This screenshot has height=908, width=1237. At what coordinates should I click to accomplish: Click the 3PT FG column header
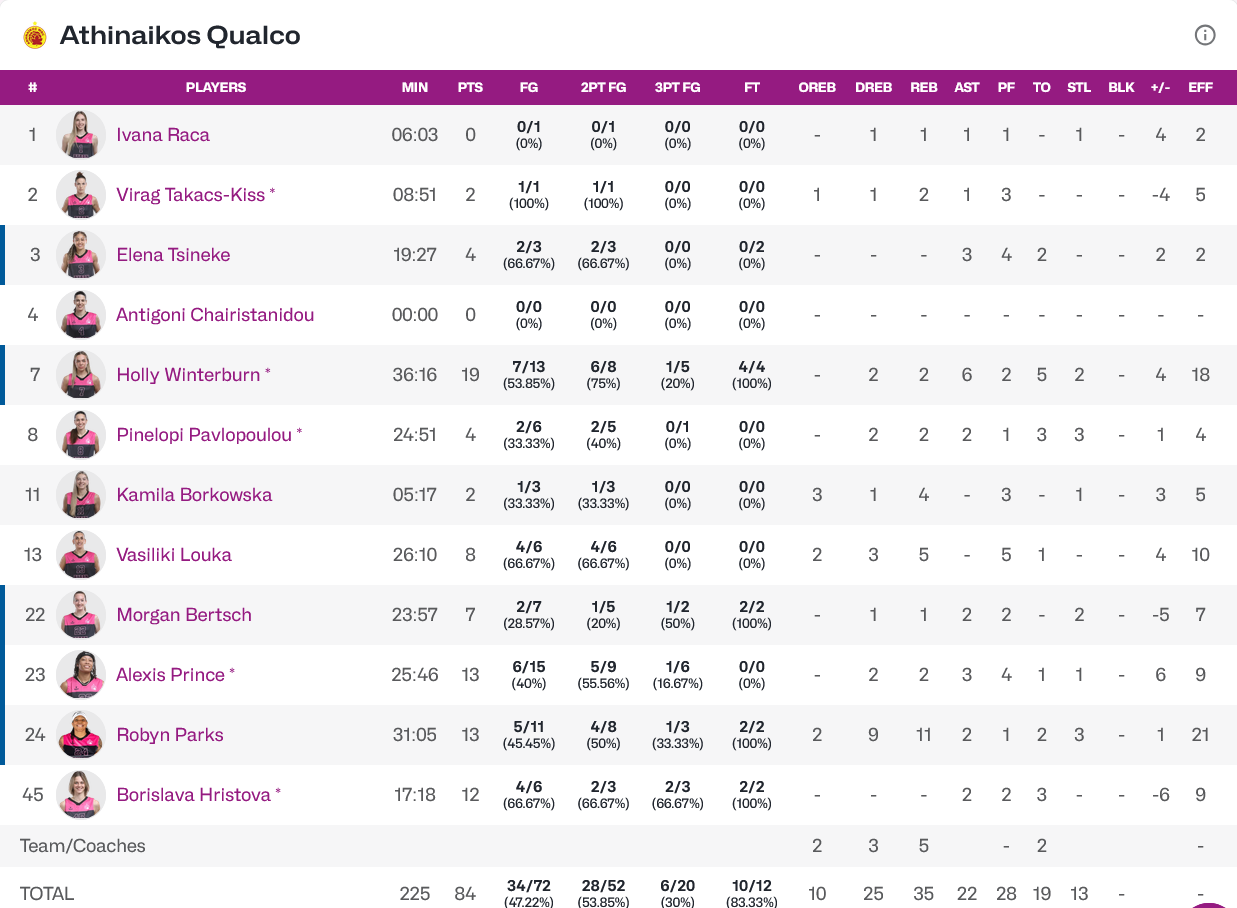point(677,87)
